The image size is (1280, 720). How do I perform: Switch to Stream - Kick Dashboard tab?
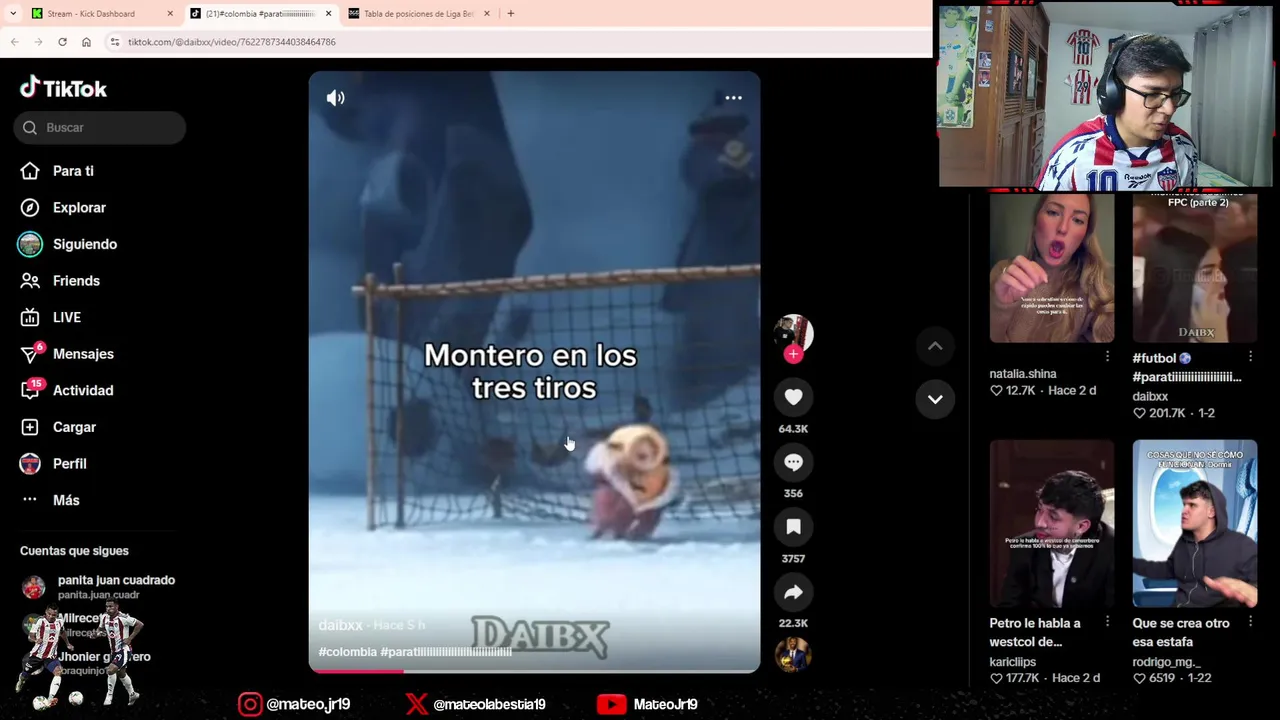click(91, 14)
